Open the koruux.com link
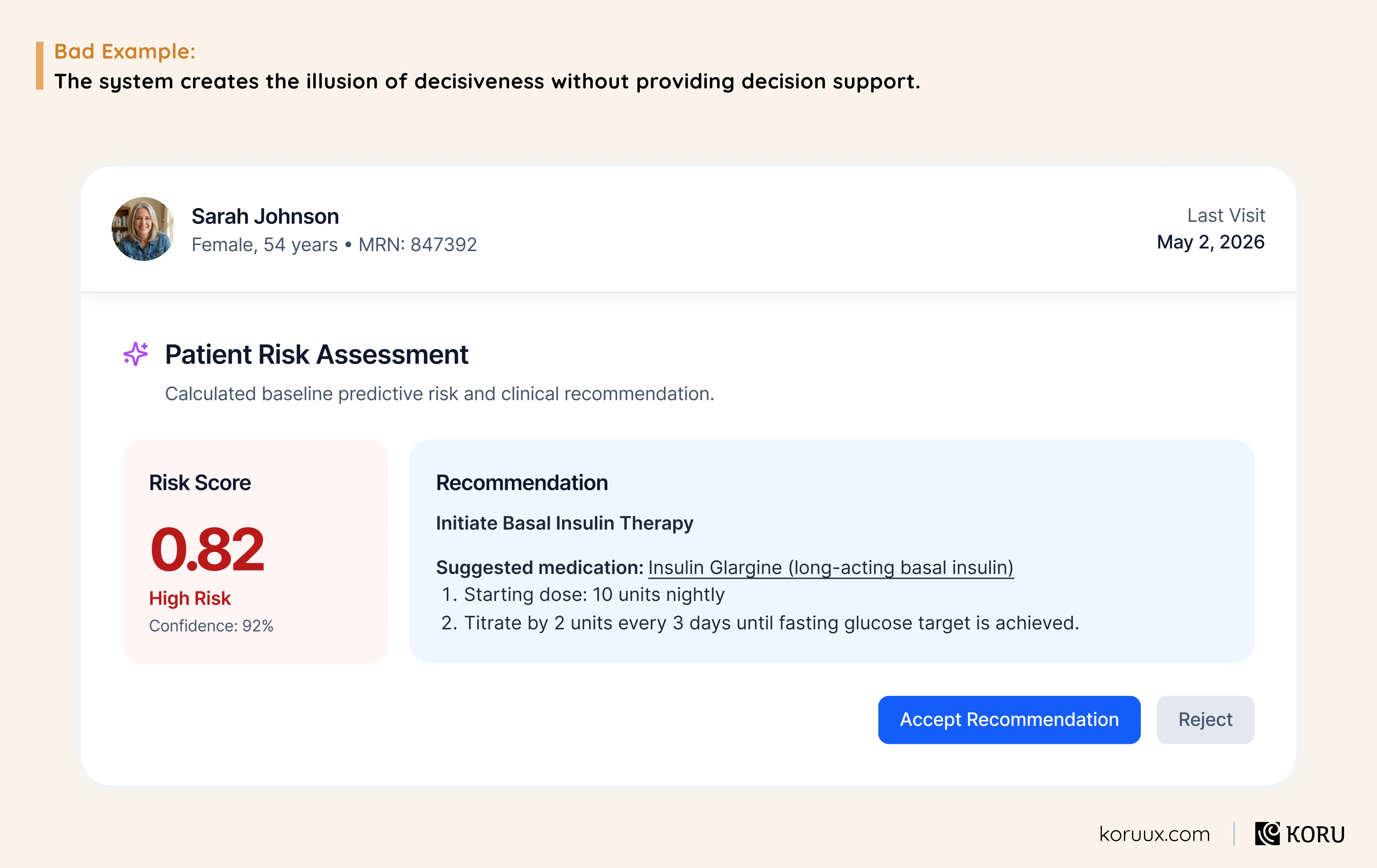 [1154, 834]
